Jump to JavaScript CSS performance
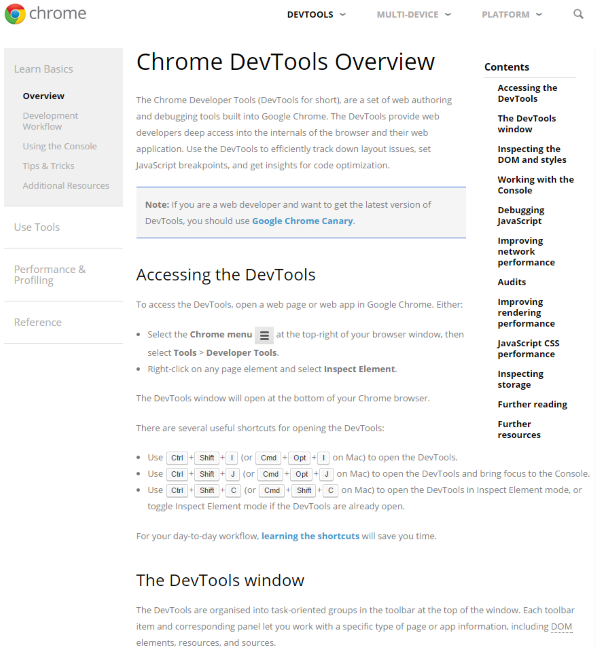Viewport: 600px width, 650px height. point(528,349)
